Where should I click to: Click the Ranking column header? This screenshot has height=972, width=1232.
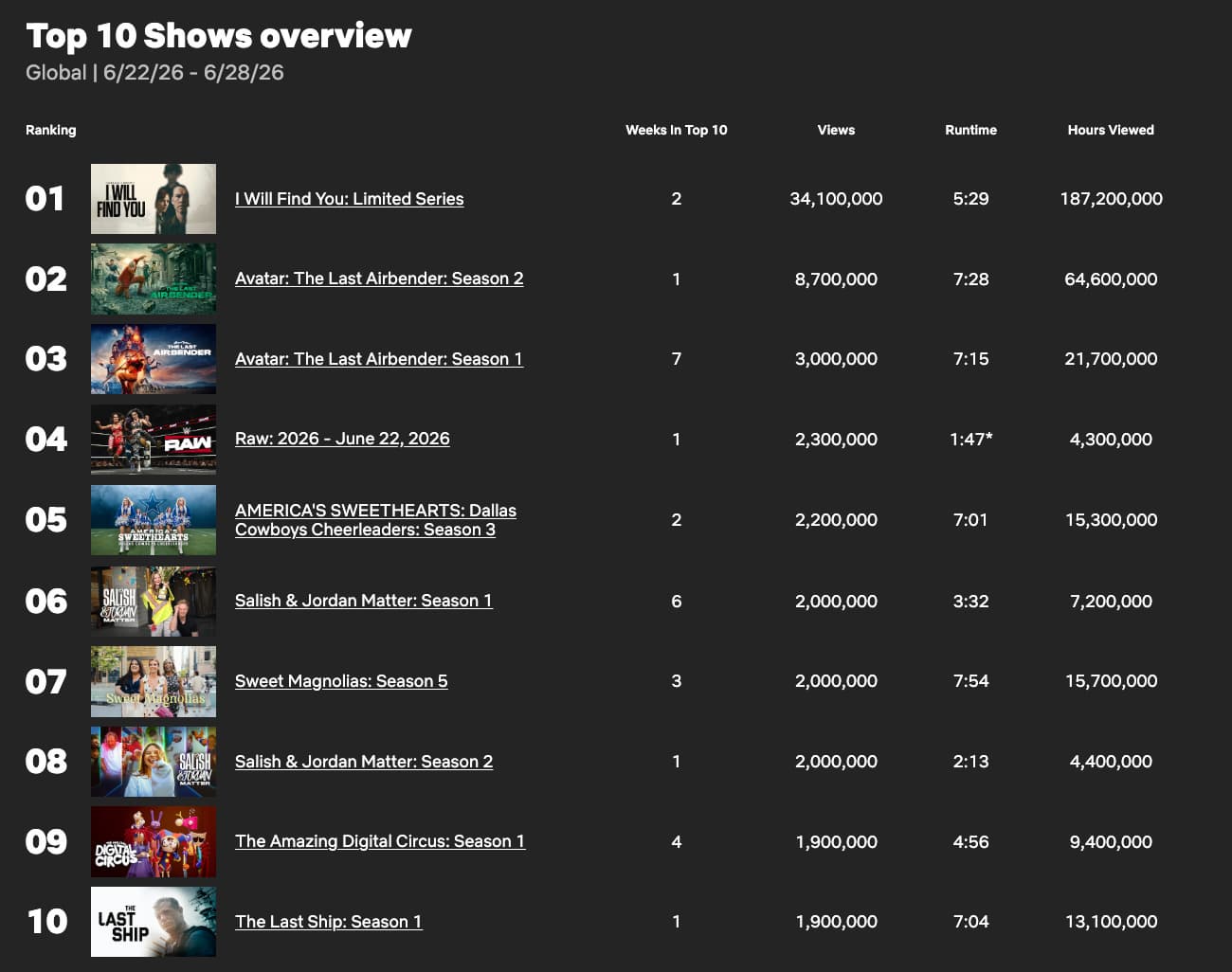(x=50, y=130)
